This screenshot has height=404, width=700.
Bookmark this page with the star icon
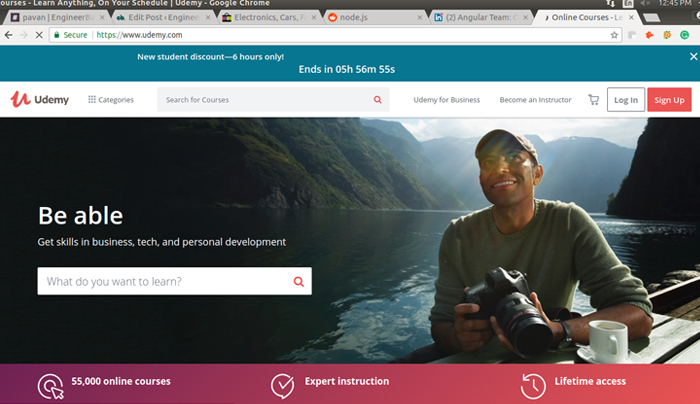[614, 35]
